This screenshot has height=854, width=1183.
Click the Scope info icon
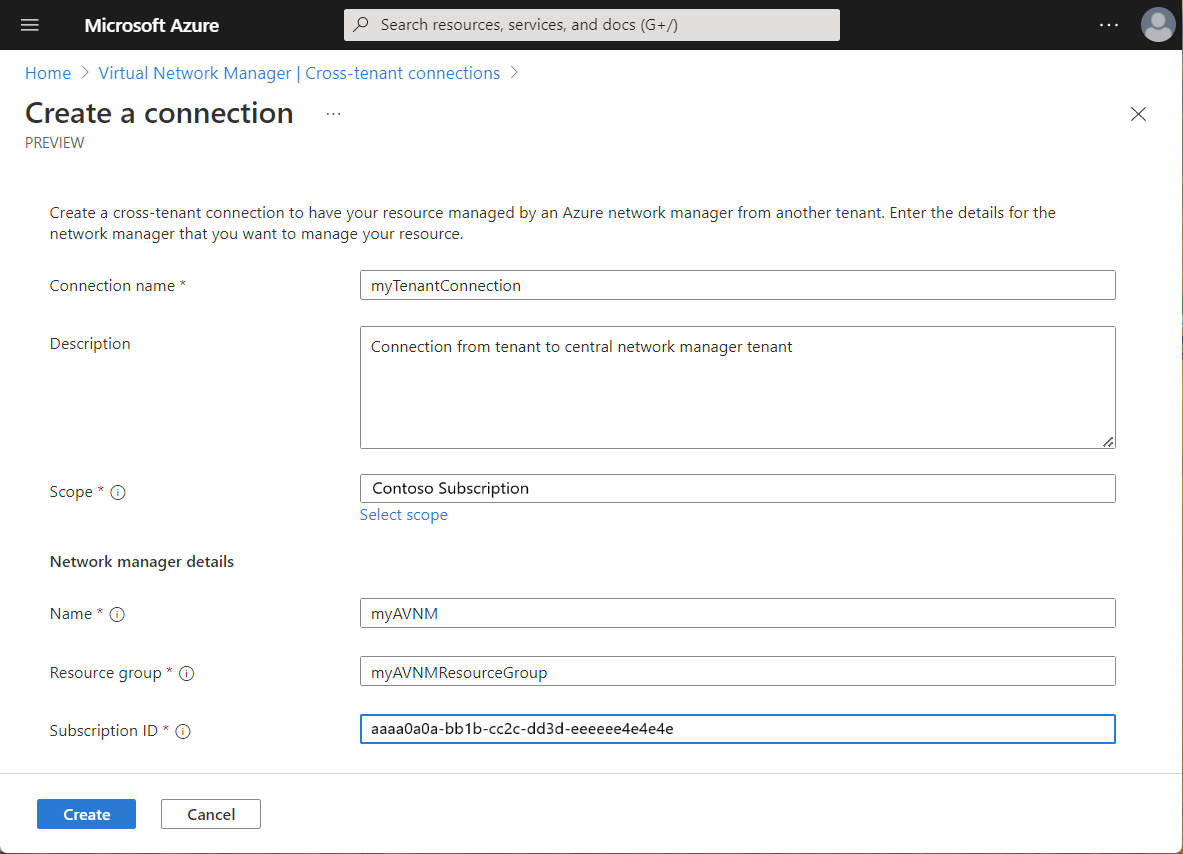click(118, 492)
